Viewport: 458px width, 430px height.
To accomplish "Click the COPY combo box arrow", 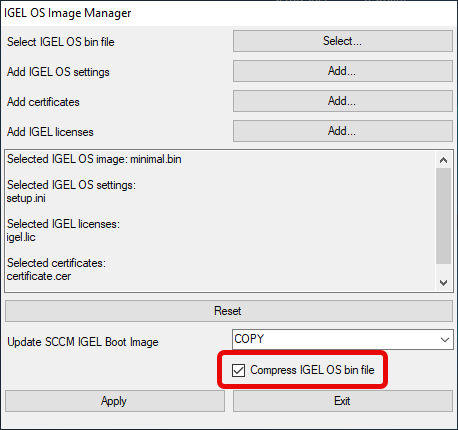I will pos(445,340).
